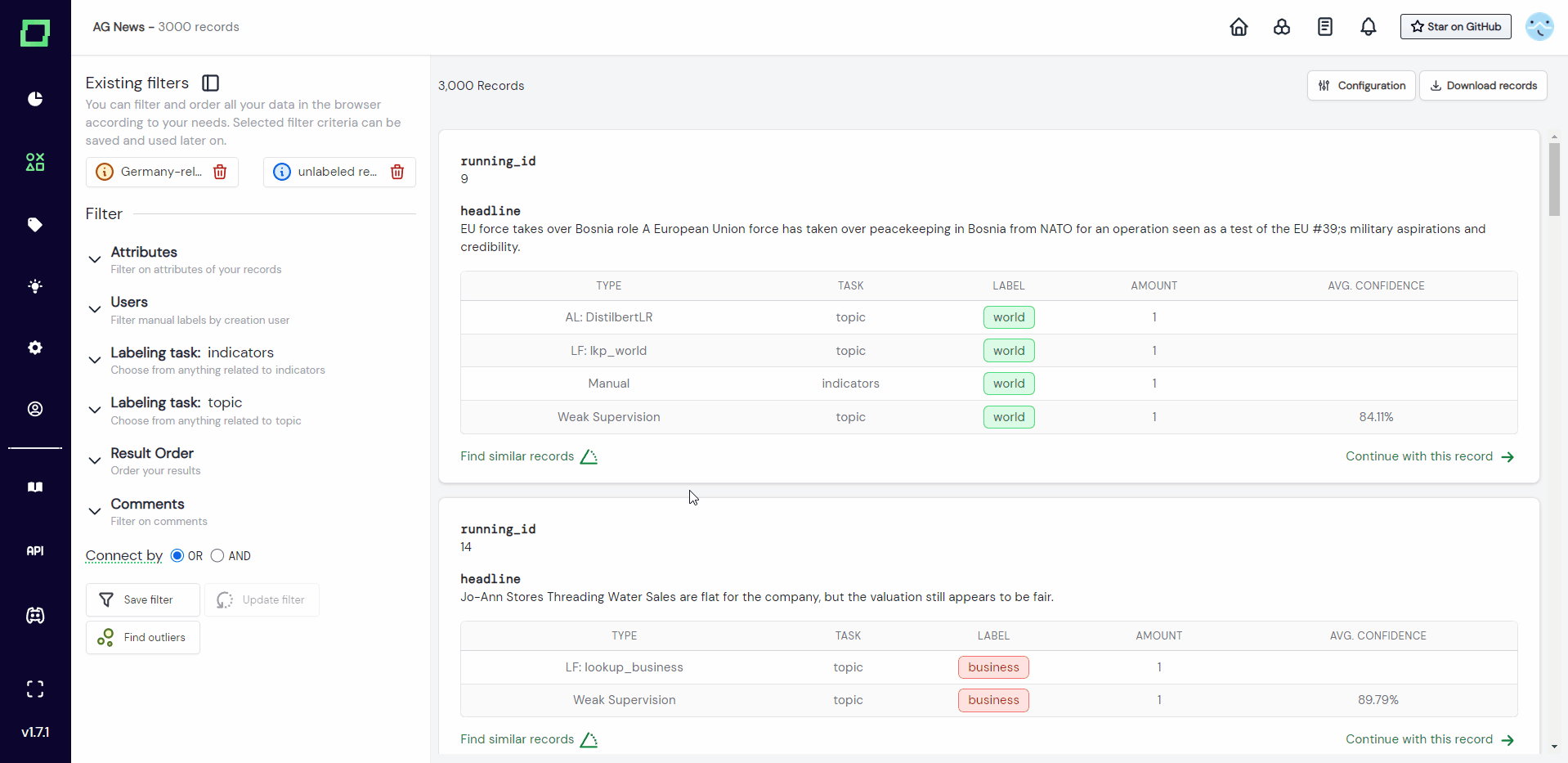Image resolution: width=1568 pixels, height=763 pixels.
Task: Continue with record running_id 14
Action: 1431,739
